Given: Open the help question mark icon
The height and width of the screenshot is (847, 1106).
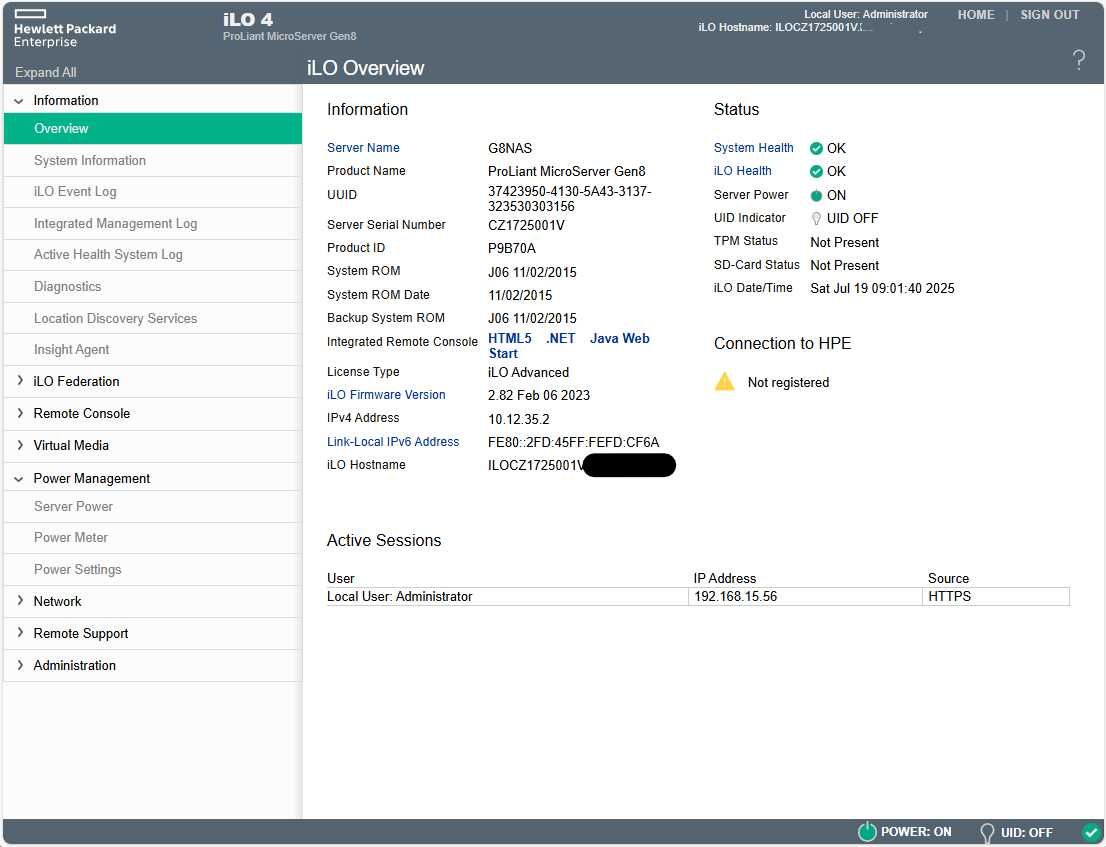Looking at the screenshot, I should 1078,60.
